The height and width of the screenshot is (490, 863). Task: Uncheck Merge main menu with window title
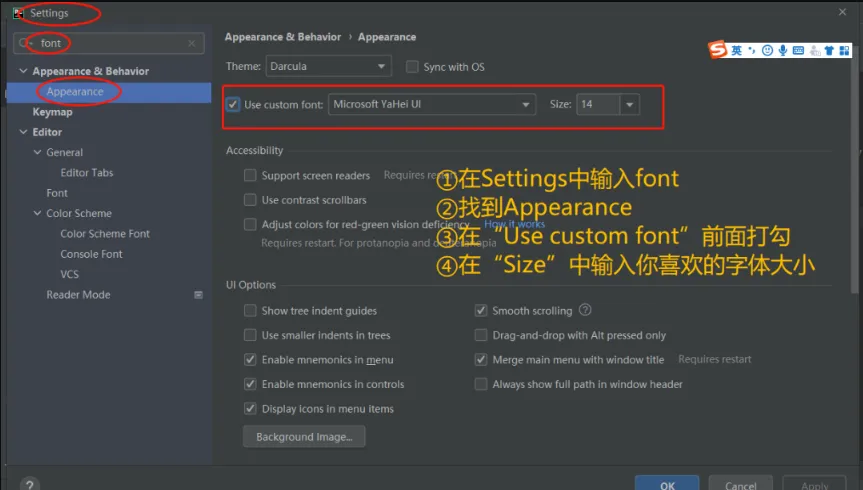[480, 360]
